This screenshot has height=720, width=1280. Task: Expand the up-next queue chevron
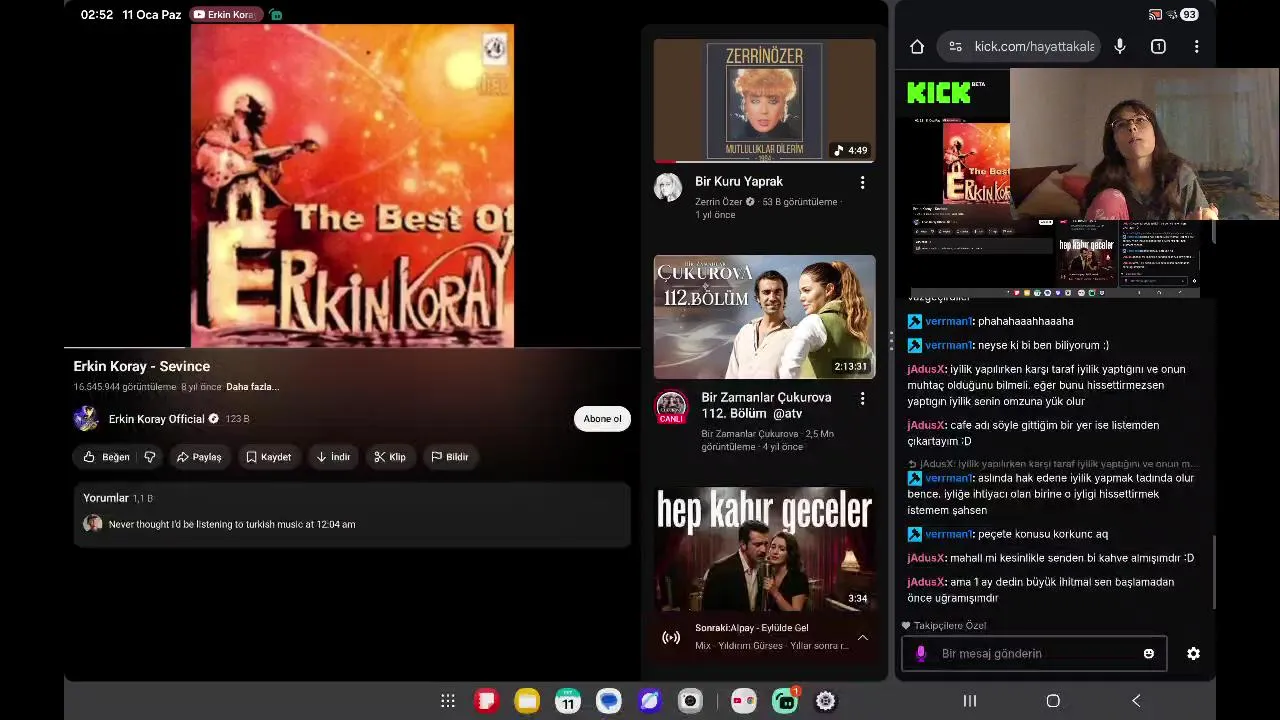pos(862,637)
